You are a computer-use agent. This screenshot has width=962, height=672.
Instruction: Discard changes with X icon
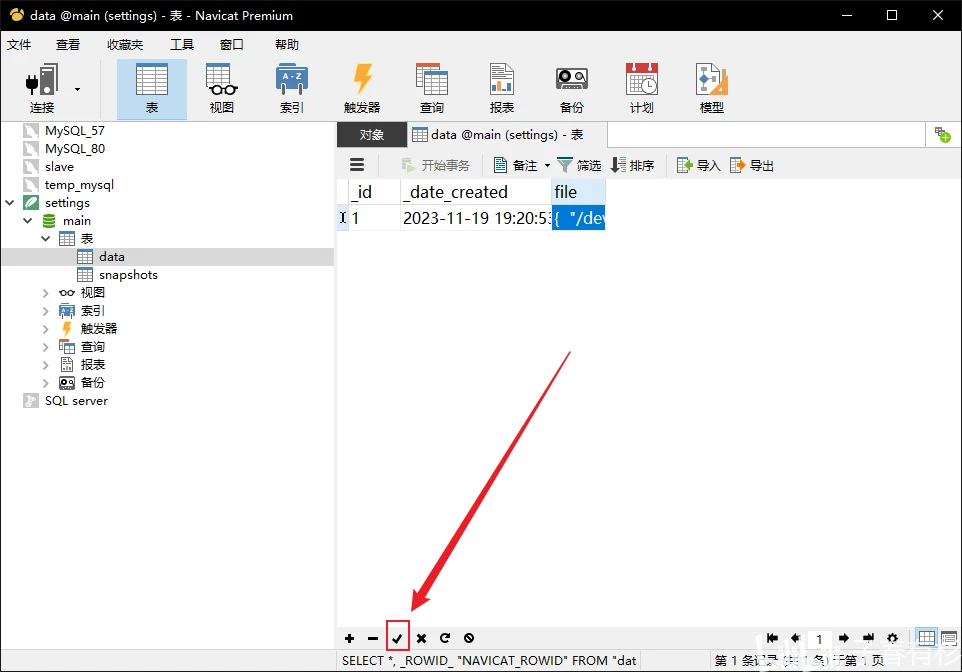coord(421,638)
